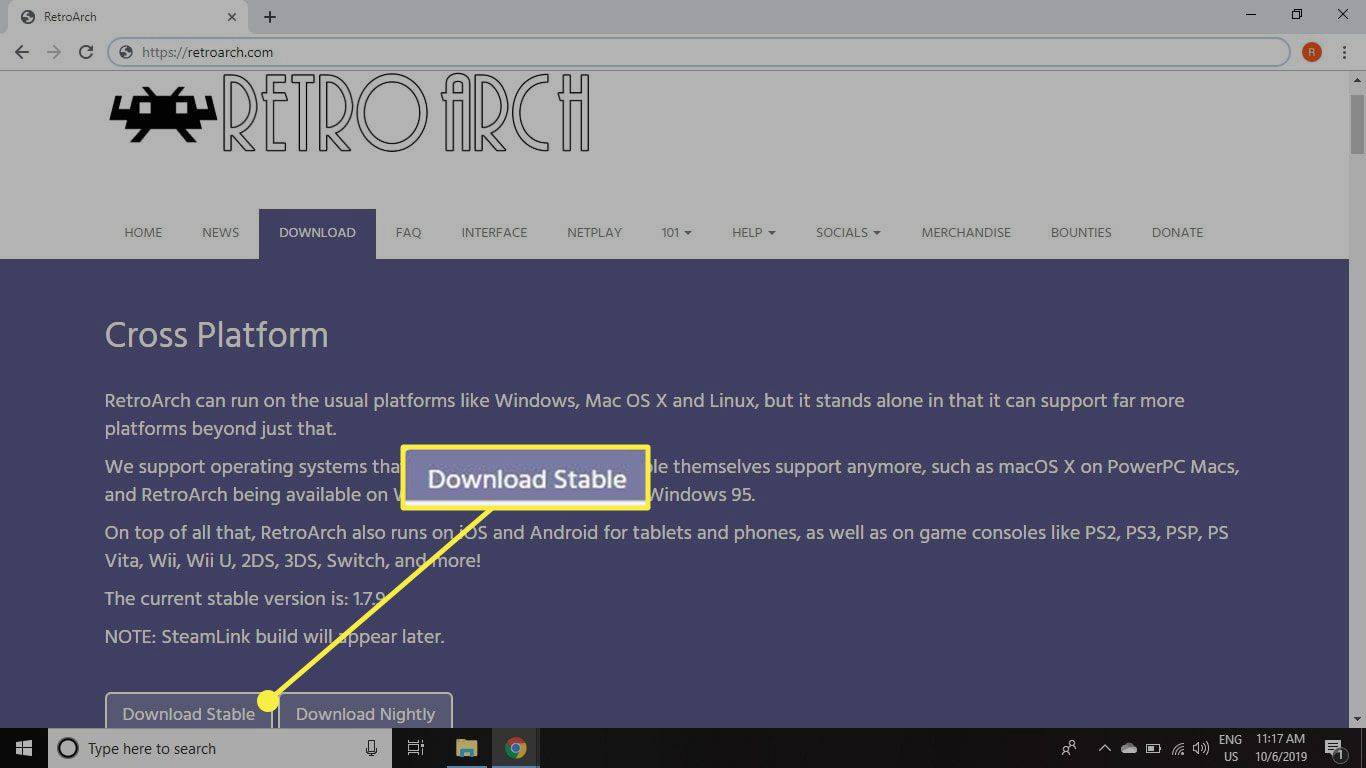
Task: Click the OneDrive cloud tray icon
Action: (x=1129, y=748)
